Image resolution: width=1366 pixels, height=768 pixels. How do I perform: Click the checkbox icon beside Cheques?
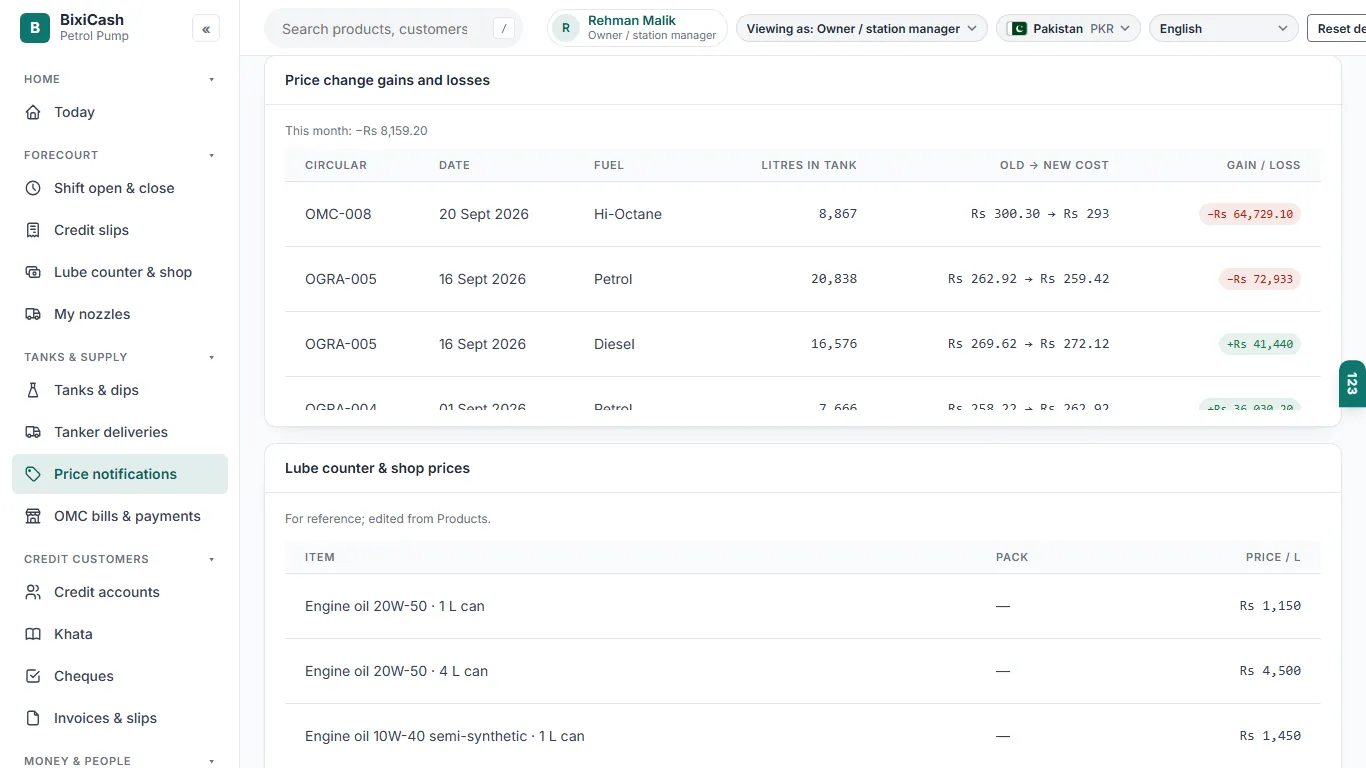[x=33, y=676]
